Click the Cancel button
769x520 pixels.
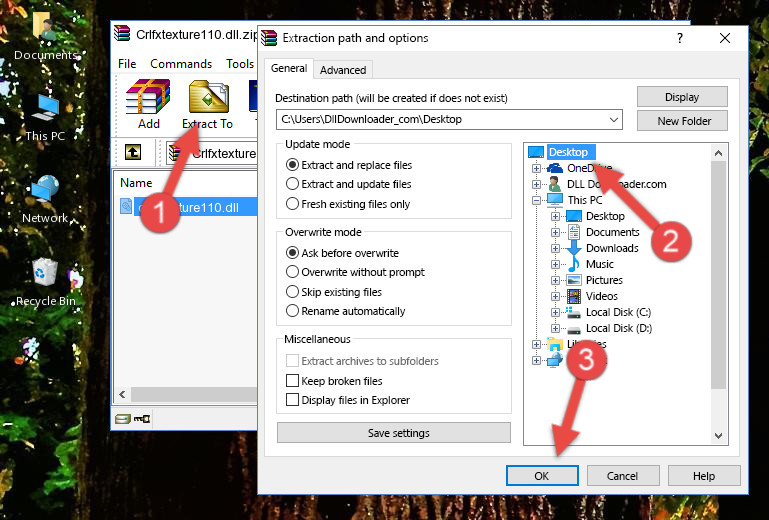click(x=623, y=475)
